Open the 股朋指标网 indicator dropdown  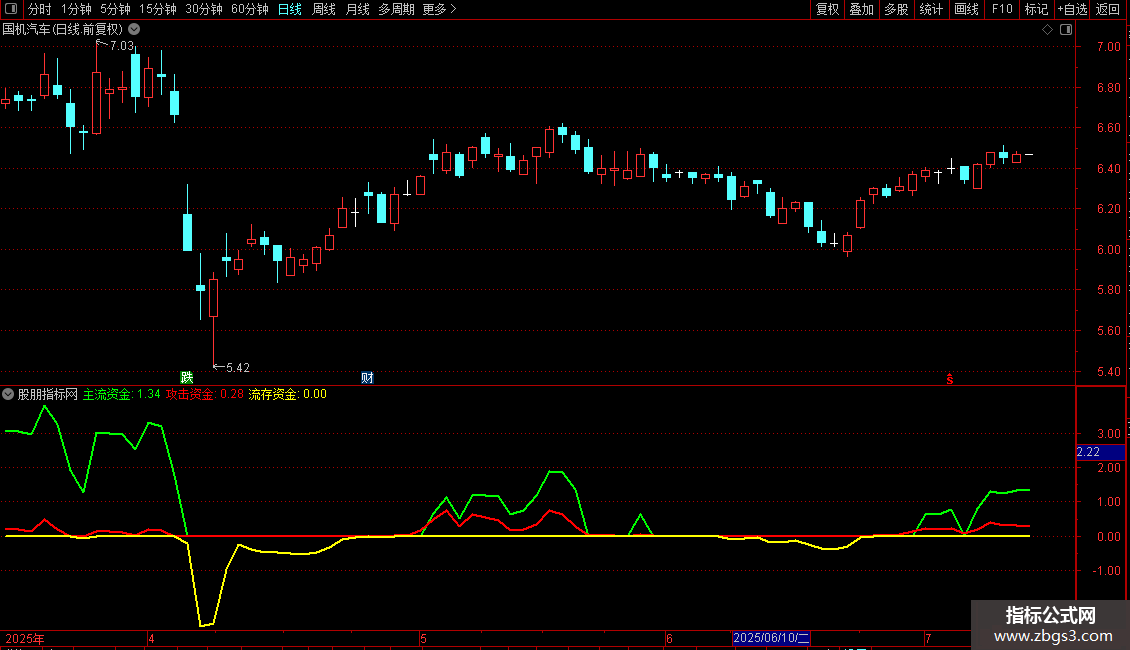click(8, 394)
